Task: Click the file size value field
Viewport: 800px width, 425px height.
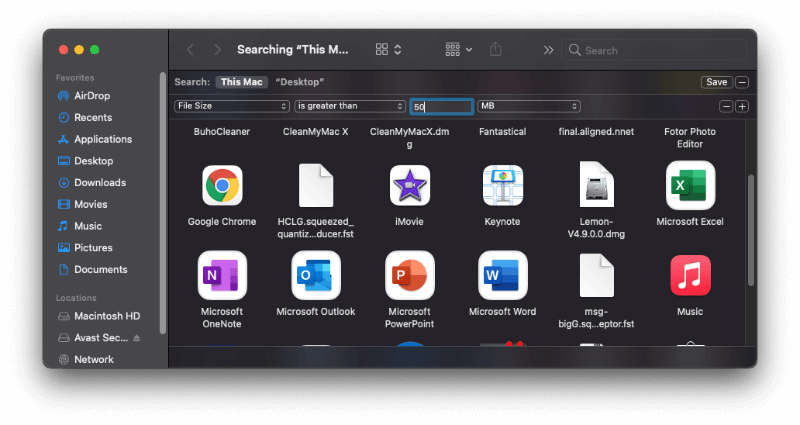Action: coord(441,106)
